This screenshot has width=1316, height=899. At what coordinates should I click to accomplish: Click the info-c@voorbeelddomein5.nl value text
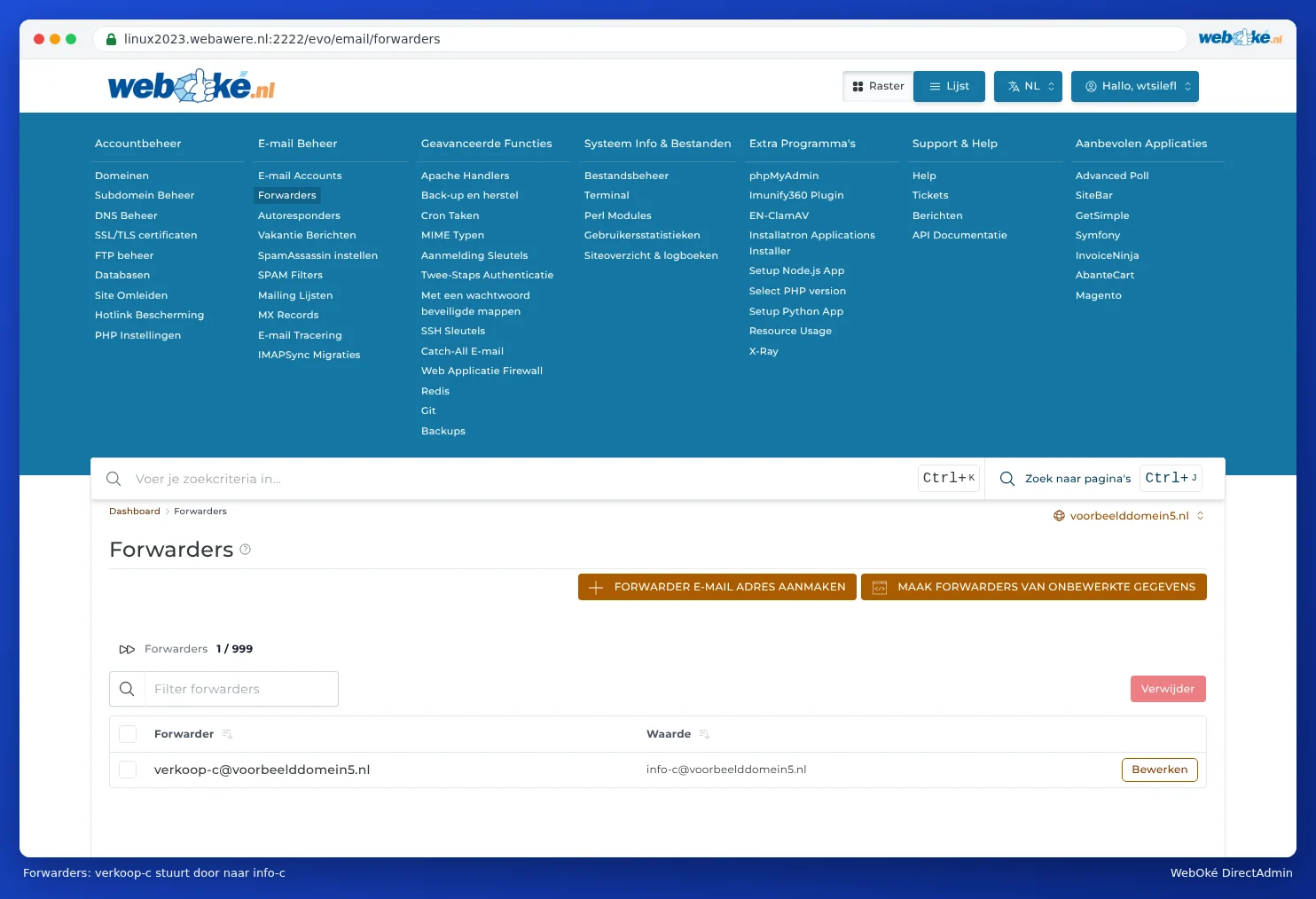[726, 770]
